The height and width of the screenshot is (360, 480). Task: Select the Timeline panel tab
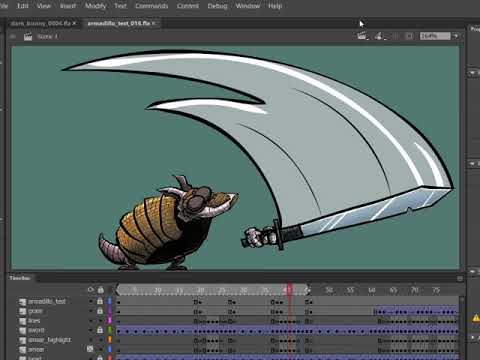[20, 278]
